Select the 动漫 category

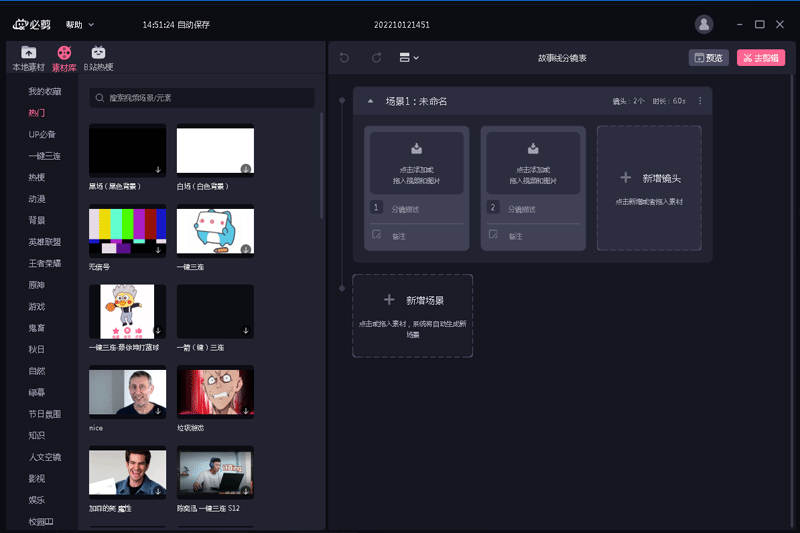tap(37, 198)
